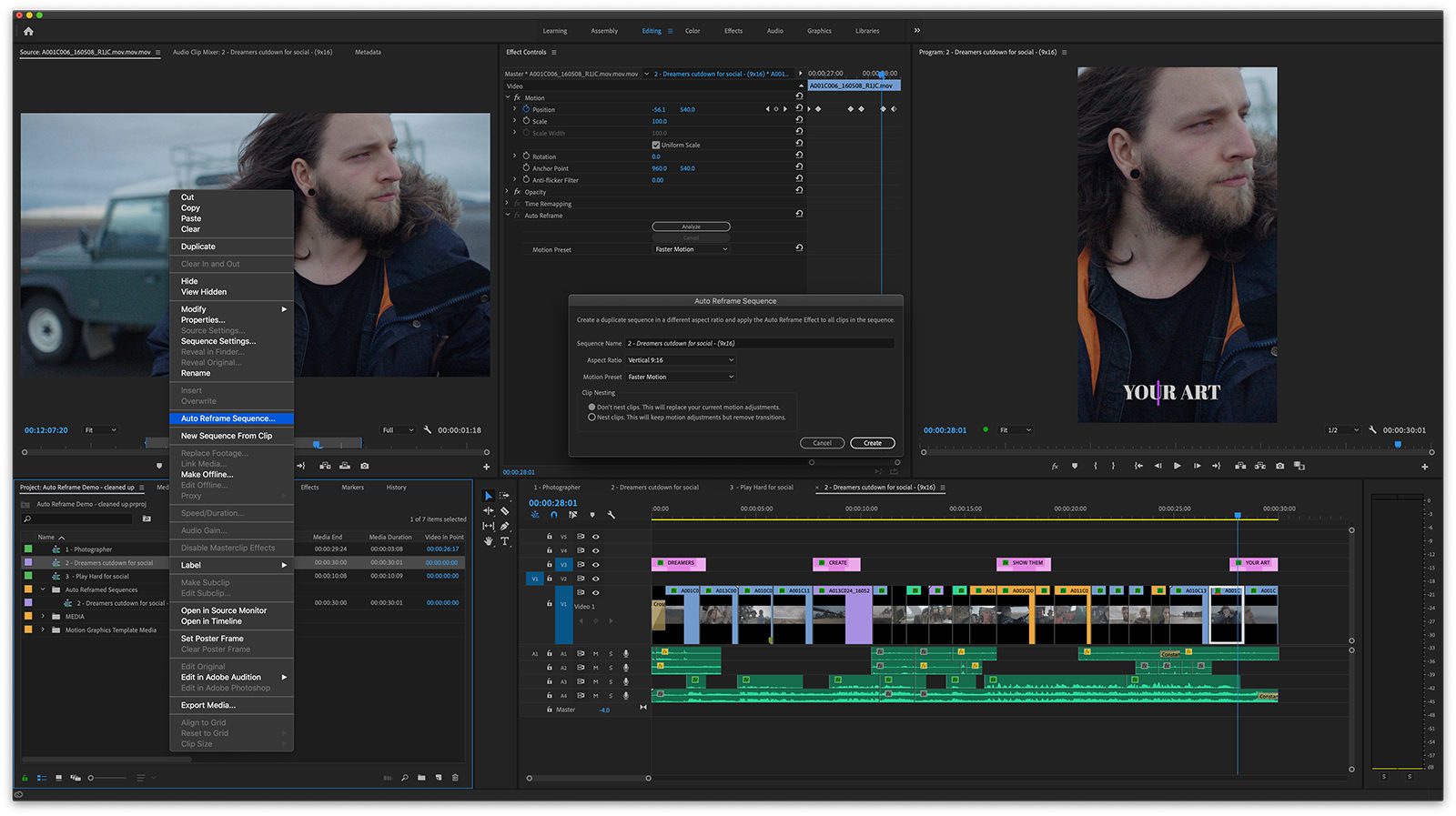
Task: Adjust Project panel thumbnail zoom slider
Action: coord(108,778)
